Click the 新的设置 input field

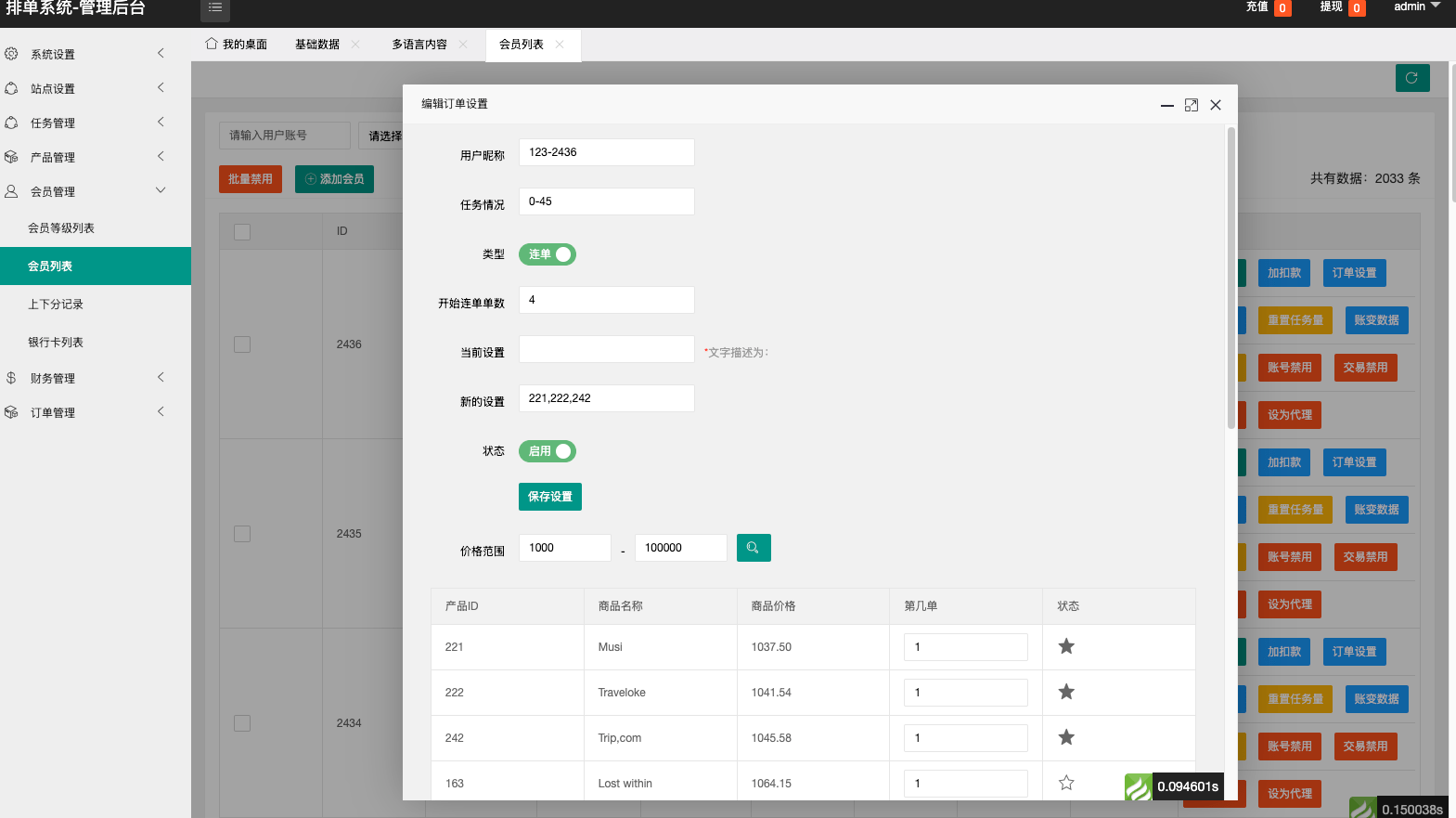[x=606, y=398]
